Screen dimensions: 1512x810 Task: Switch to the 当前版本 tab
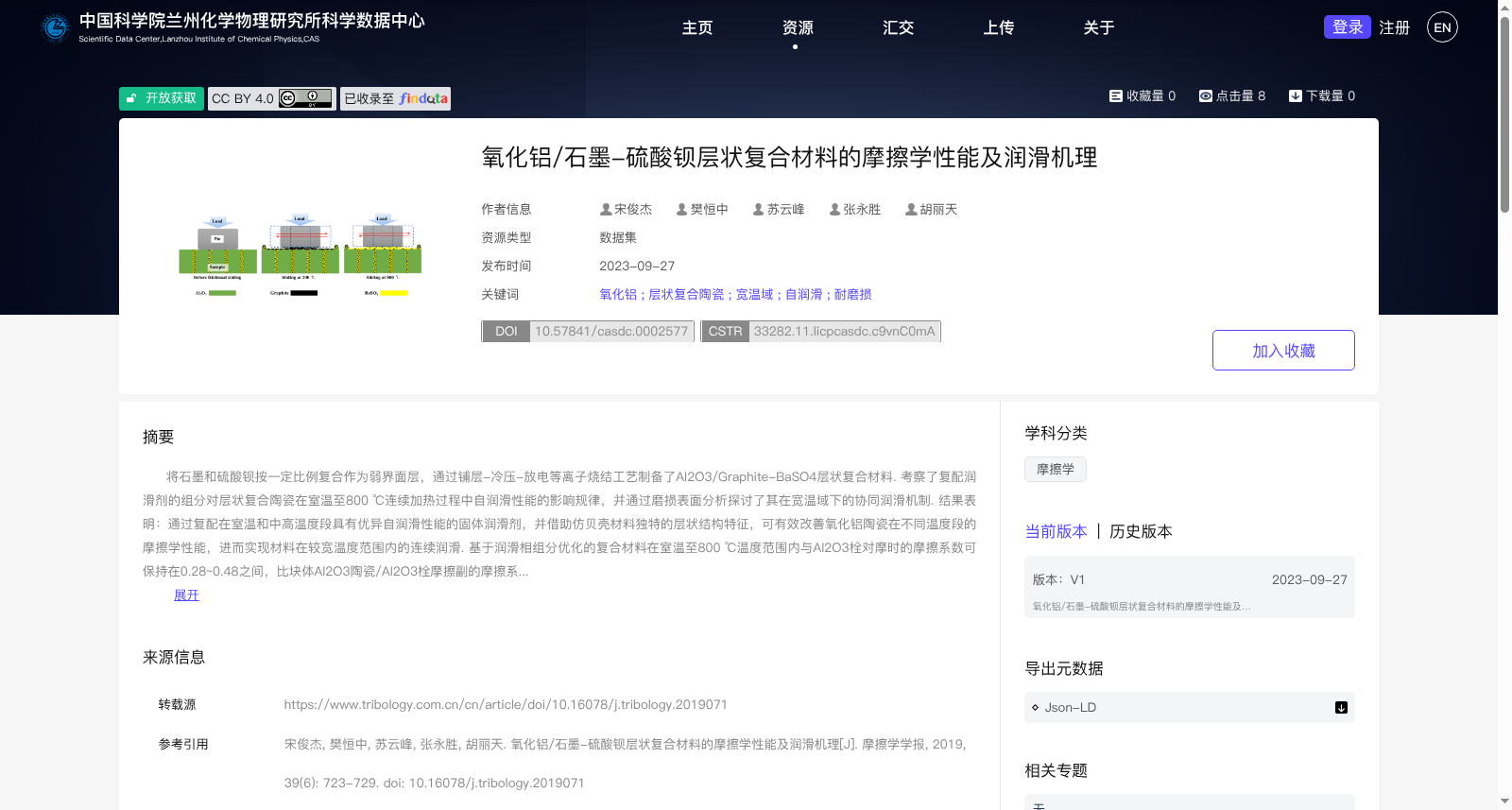pyautogui.click(x=1056, y=531)
